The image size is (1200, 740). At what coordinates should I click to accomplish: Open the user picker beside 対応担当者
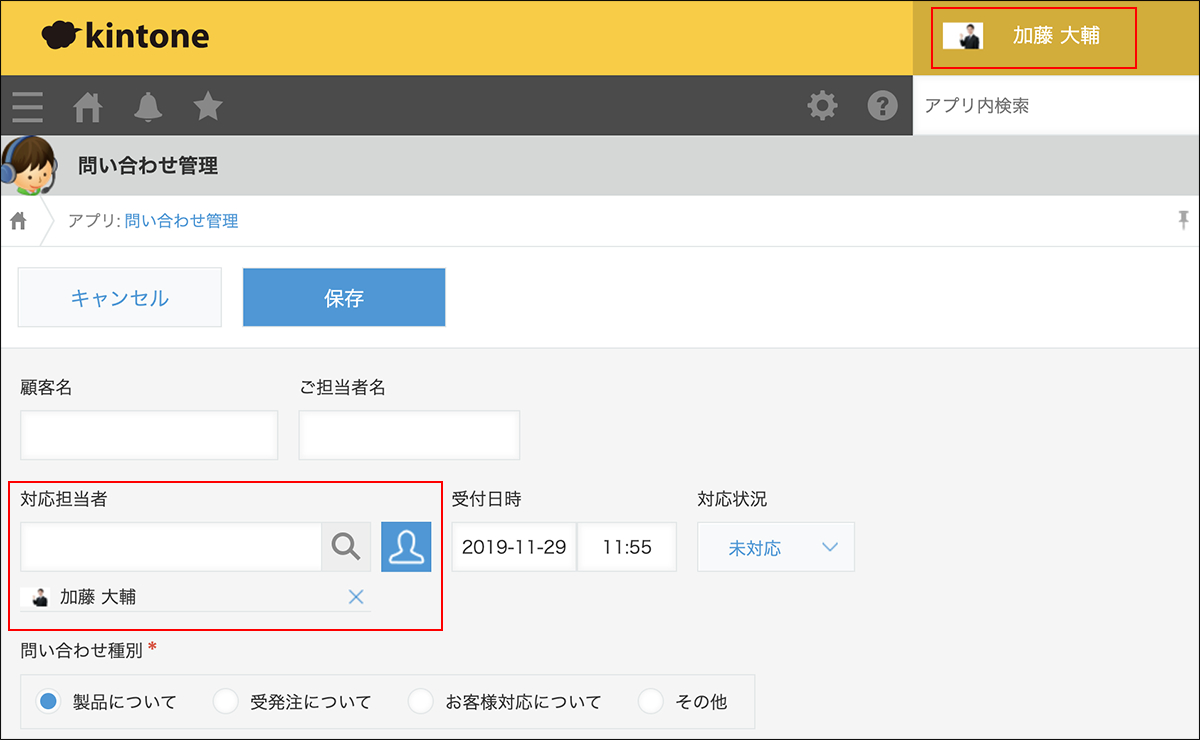[x=406, y=547]
